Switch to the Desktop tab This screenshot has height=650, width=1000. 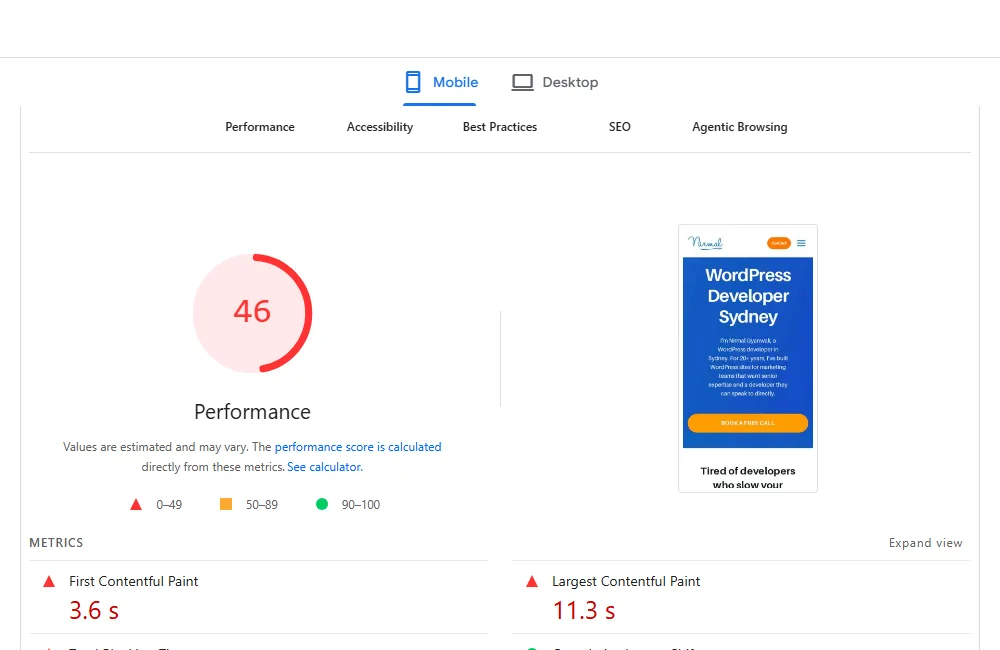tap(555, 83)
